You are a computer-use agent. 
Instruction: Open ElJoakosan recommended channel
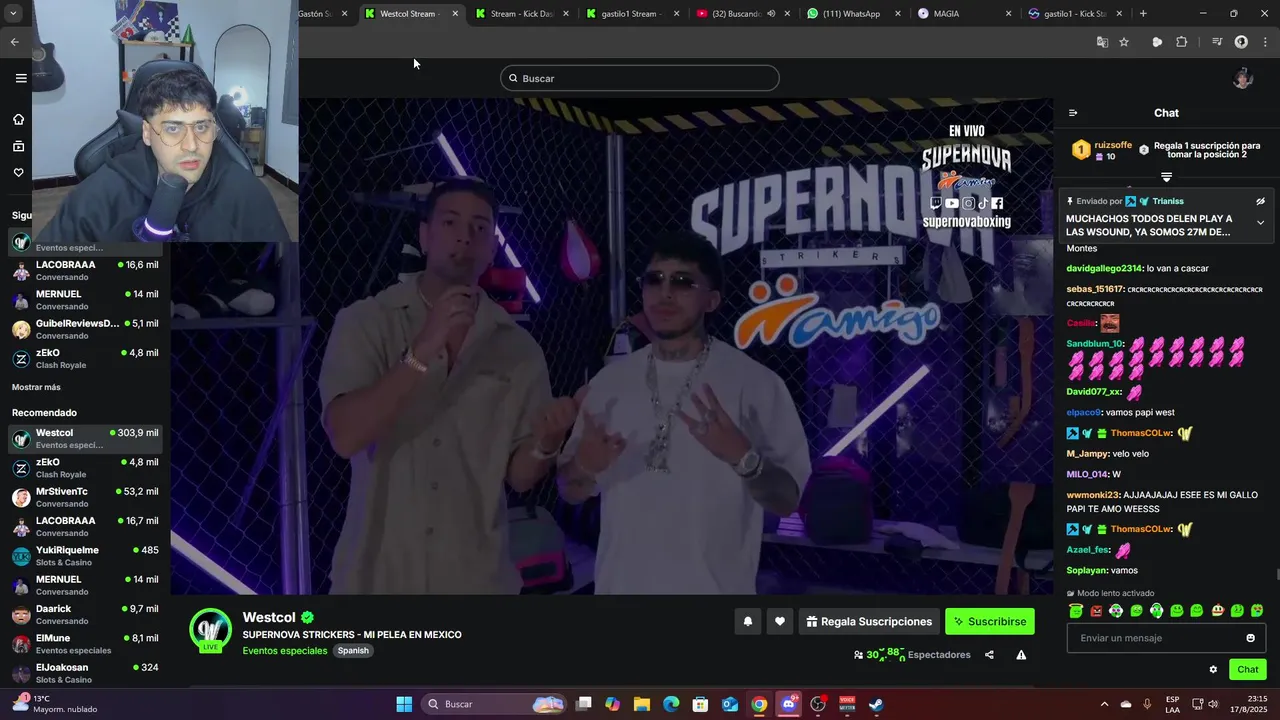[85, 672]
